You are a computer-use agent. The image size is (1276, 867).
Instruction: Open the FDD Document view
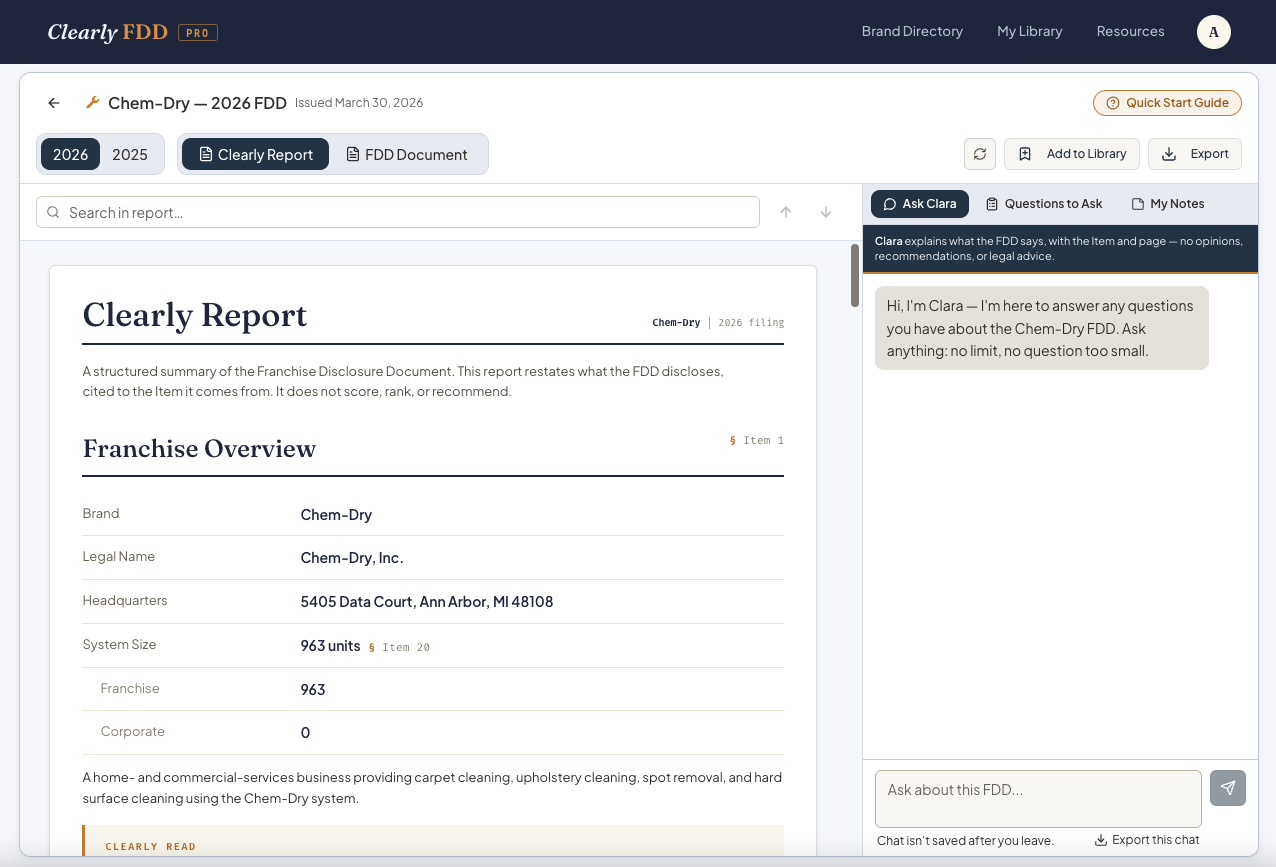pyautogui.click(x=407, y=154)
